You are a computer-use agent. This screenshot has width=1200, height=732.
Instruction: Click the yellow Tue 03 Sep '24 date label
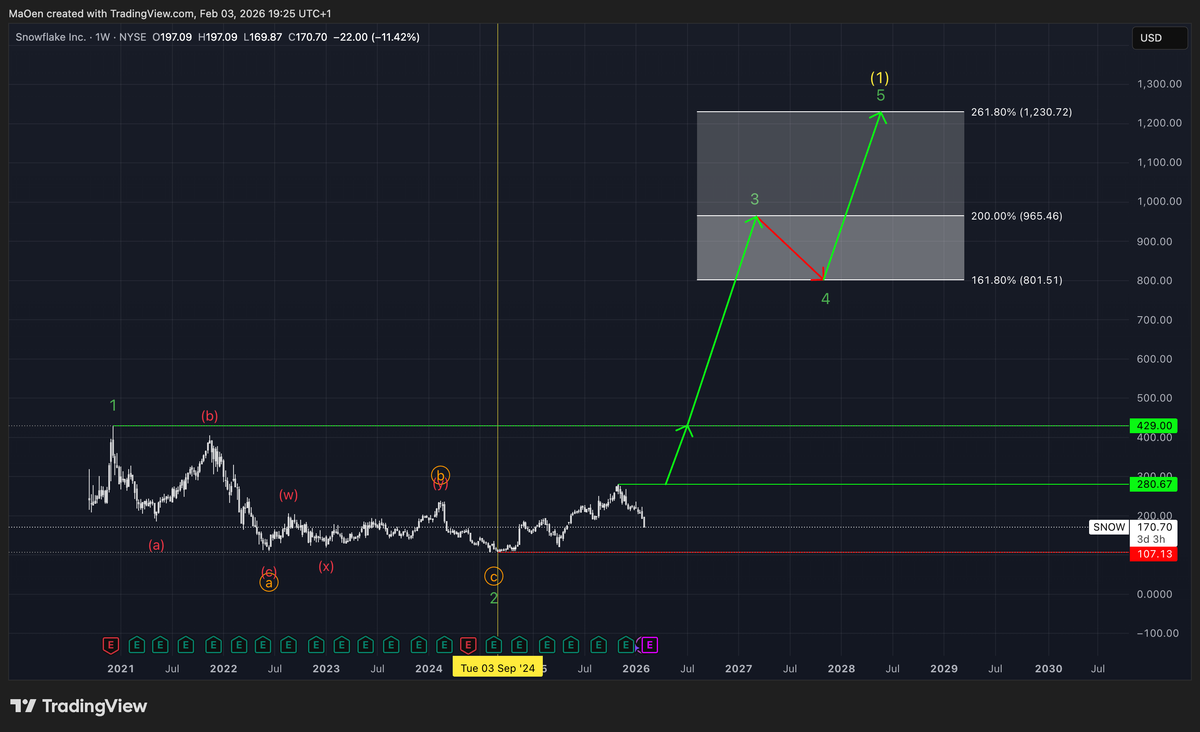tap(497, 668)
